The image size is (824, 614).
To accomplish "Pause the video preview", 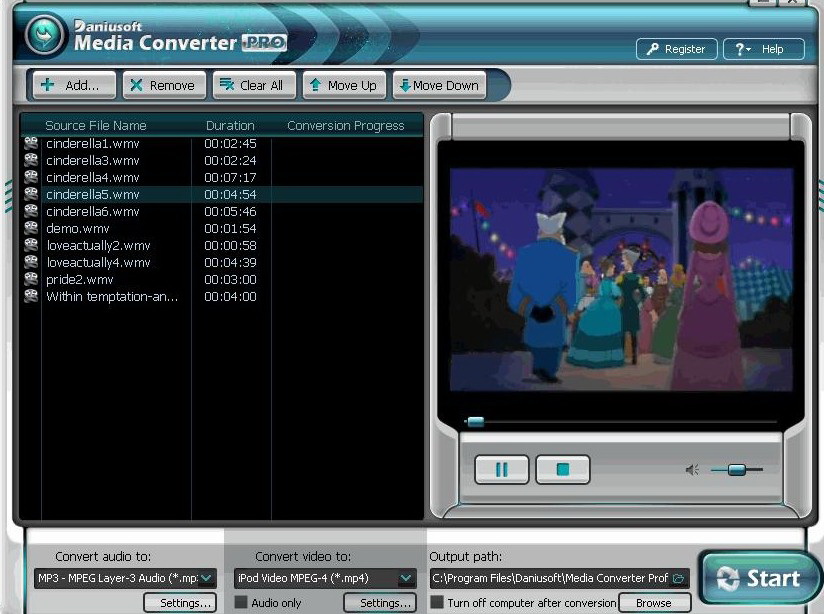I will (501, 469).
